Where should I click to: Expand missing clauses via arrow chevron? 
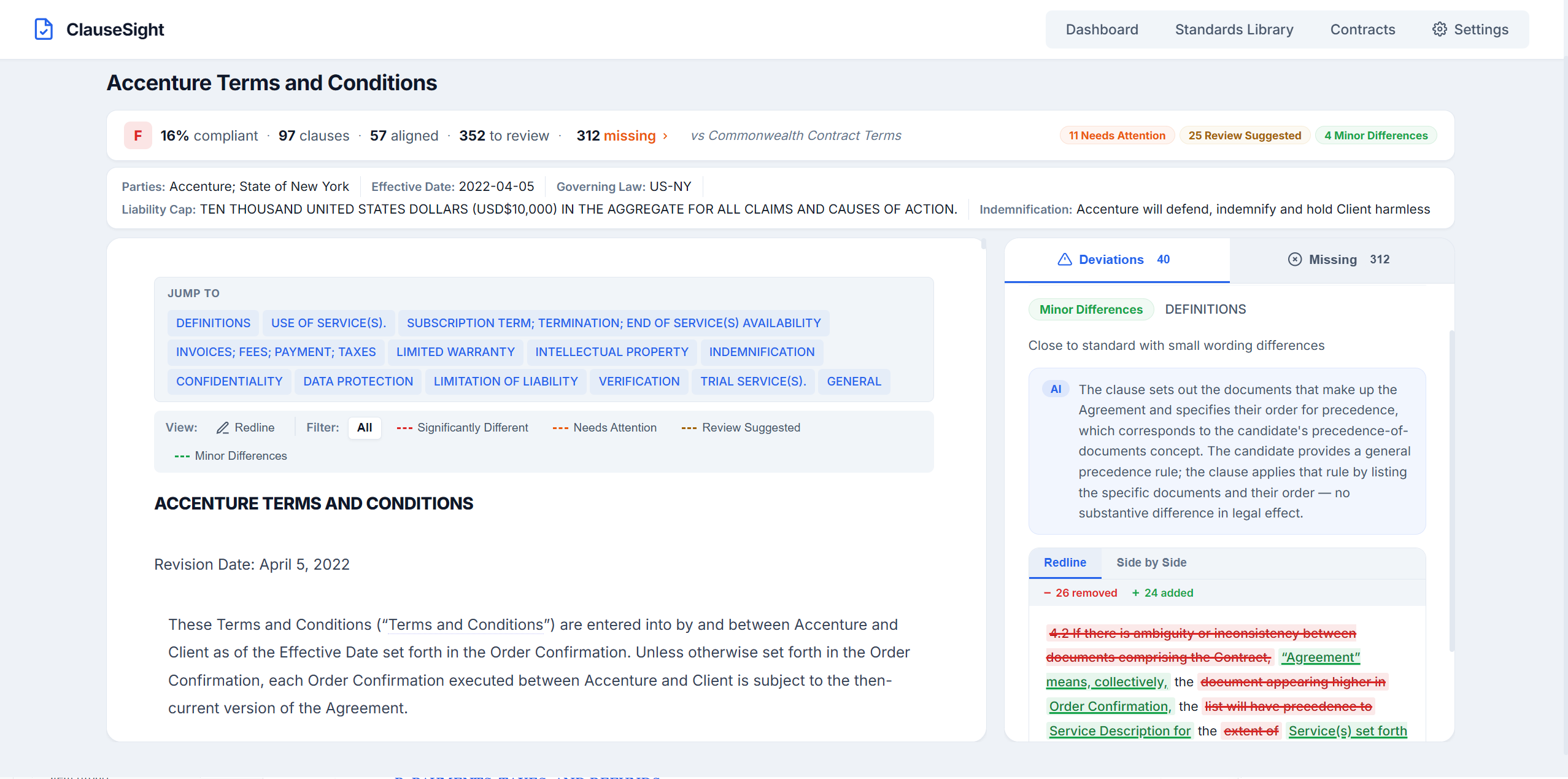coord(665,136)
